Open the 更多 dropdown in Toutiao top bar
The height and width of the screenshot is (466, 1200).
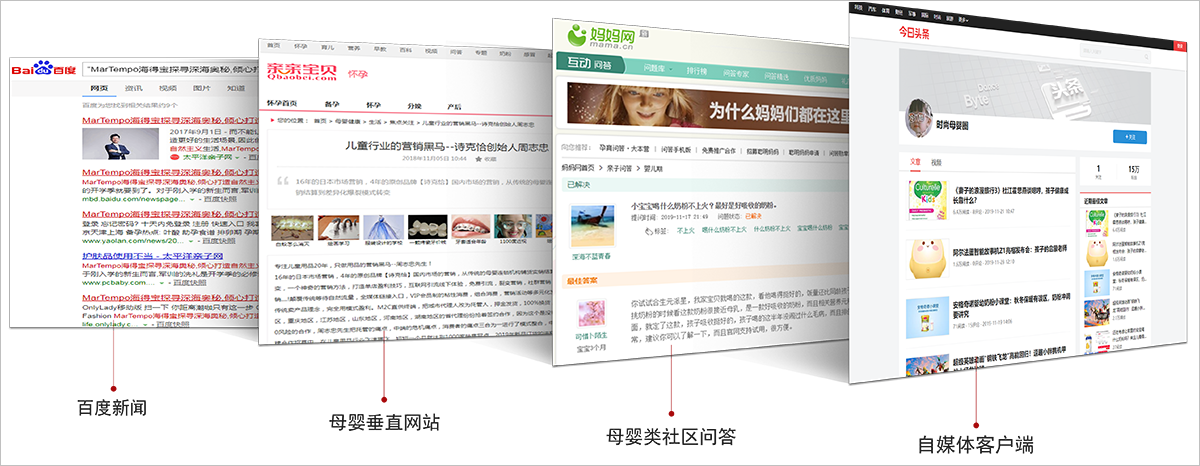963,18
